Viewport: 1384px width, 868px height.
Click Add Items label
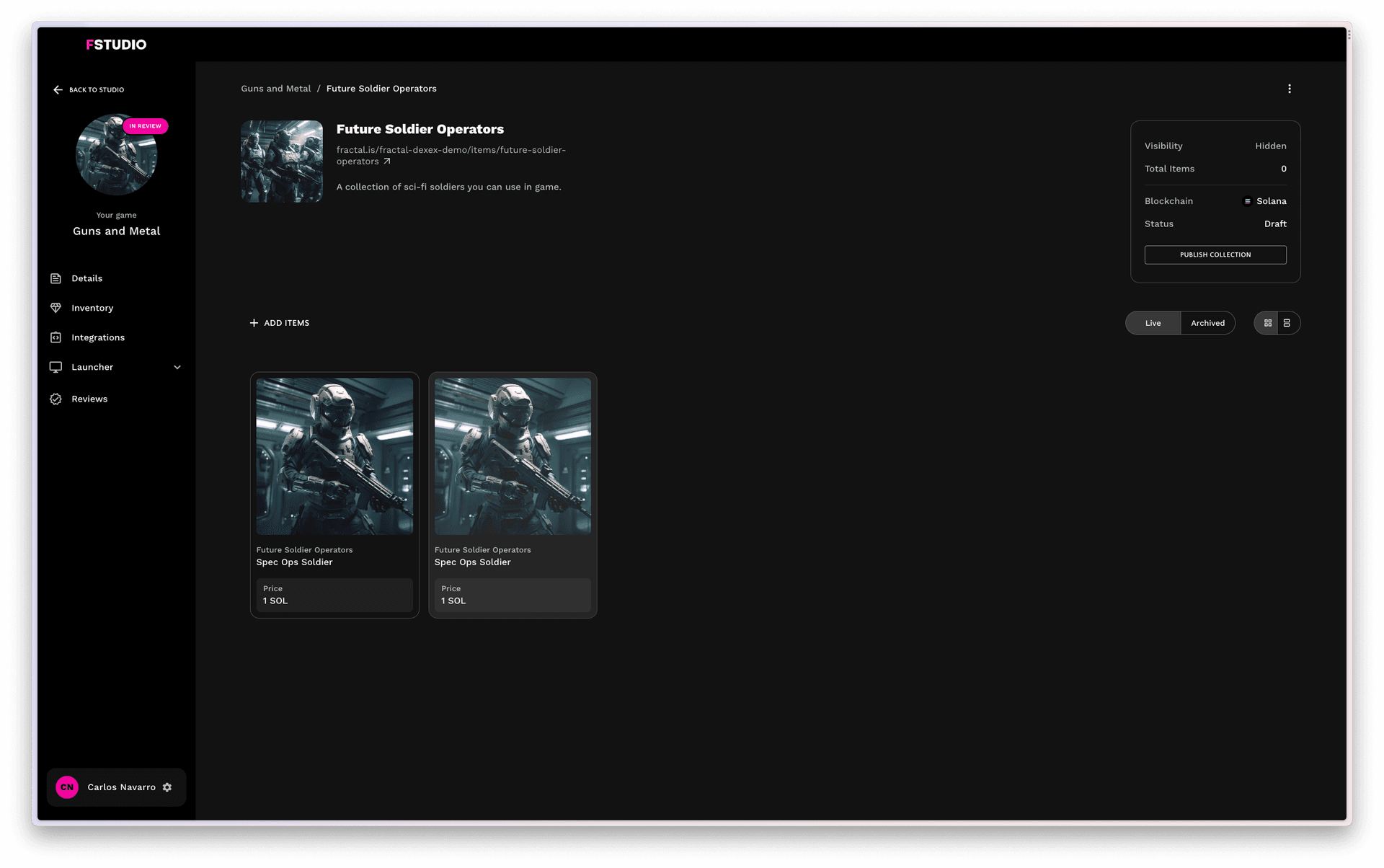click(x=287, y=323)
